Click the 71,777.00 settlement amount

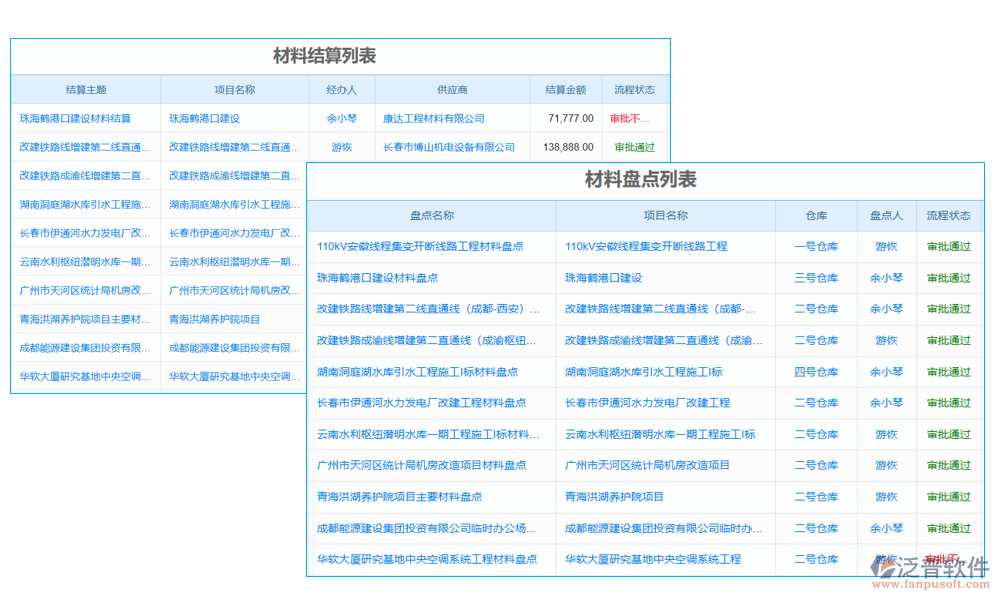click(570, 118)
